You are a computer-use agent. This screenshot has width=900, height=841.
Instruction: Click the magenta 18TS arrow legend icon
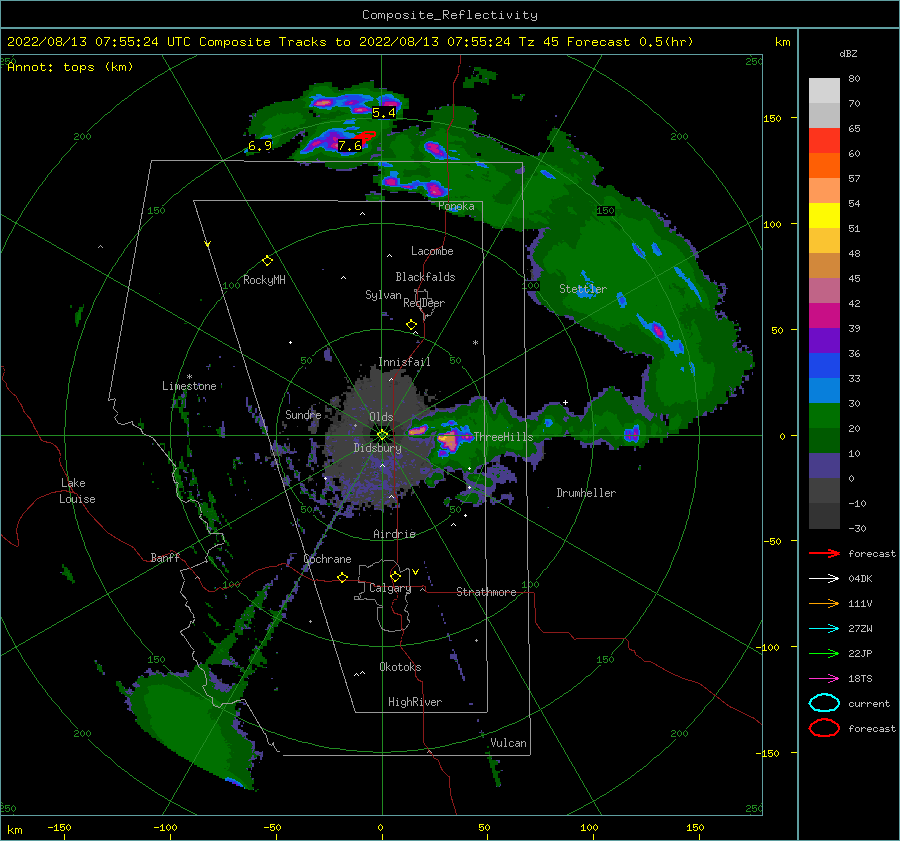click(824, 679)
